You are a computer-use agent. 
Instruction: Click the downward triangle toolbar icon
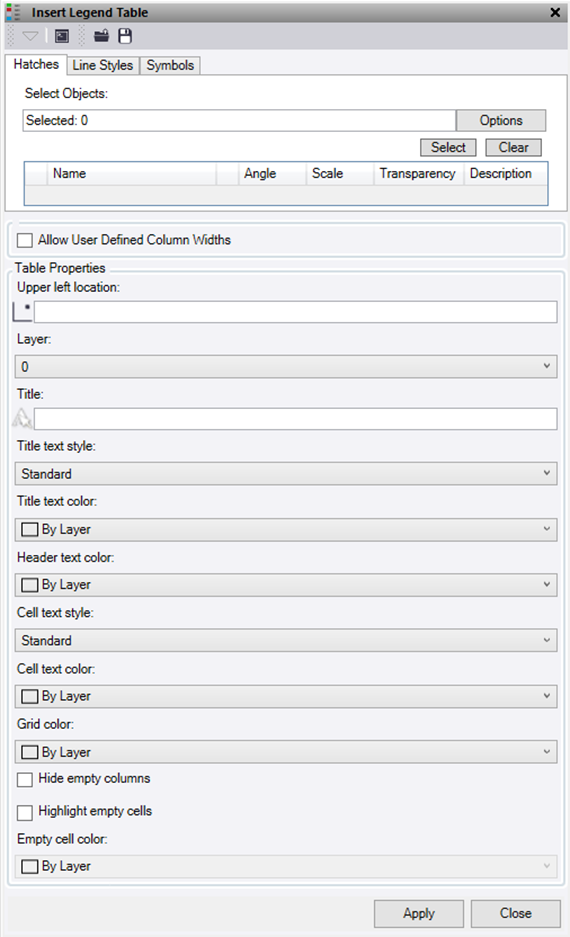(30, 36)
